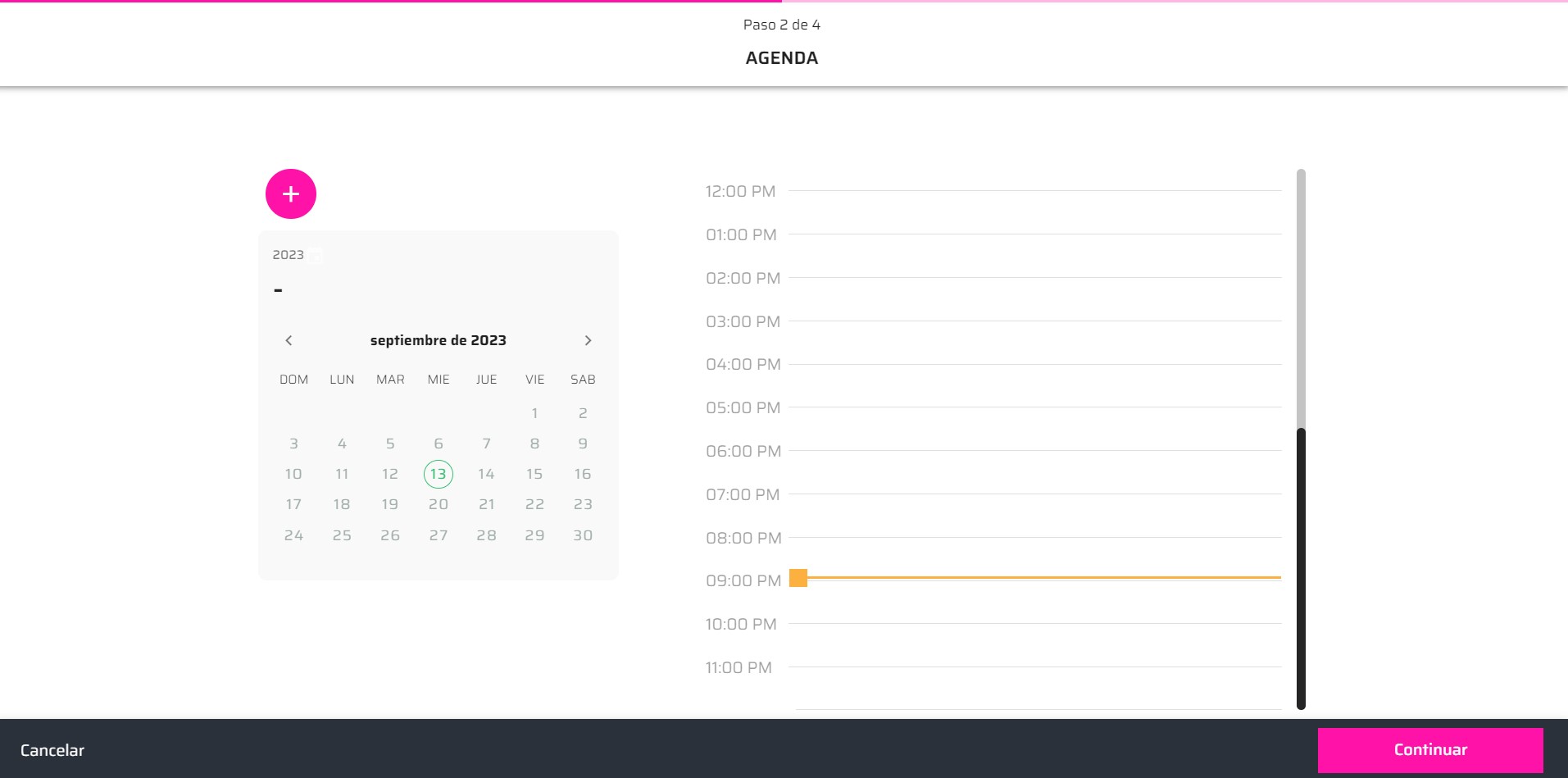
Task: Click the 09:00 PM time label
Action: click(x=743, y=580)
